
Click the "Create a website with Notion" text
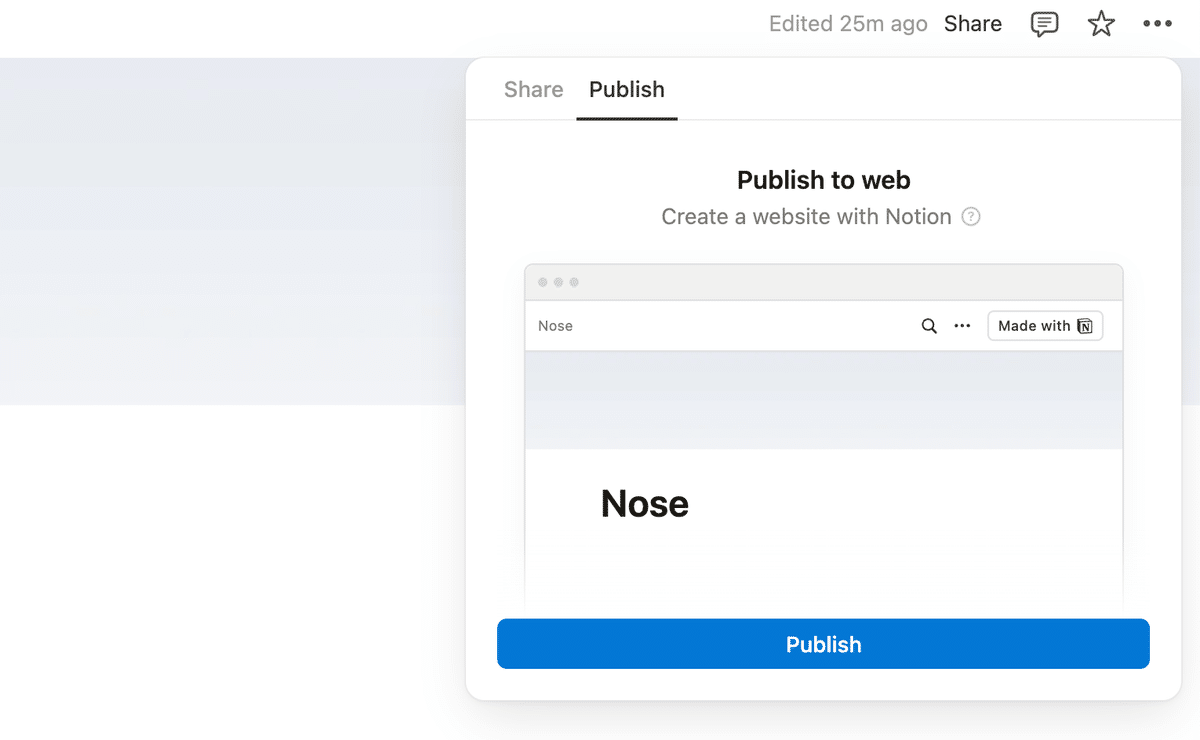pyautogui.click(x=806, y=216)
